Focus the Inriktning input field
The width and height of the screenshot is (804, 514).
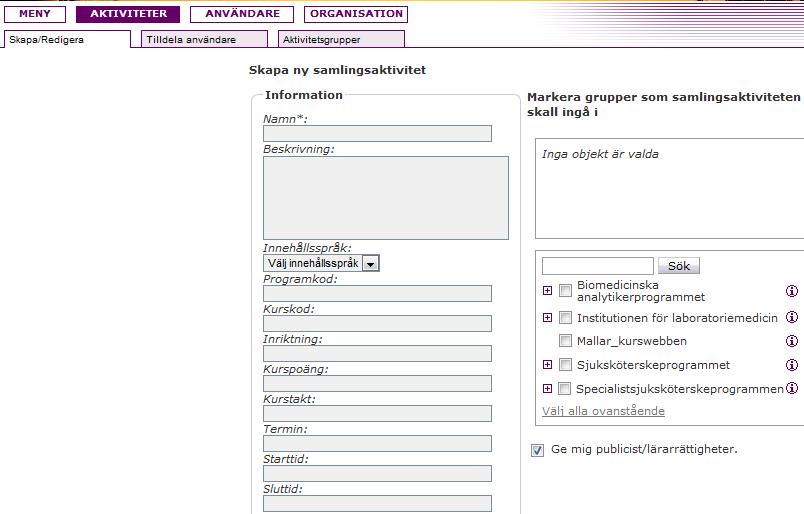[x=377, y=353]
